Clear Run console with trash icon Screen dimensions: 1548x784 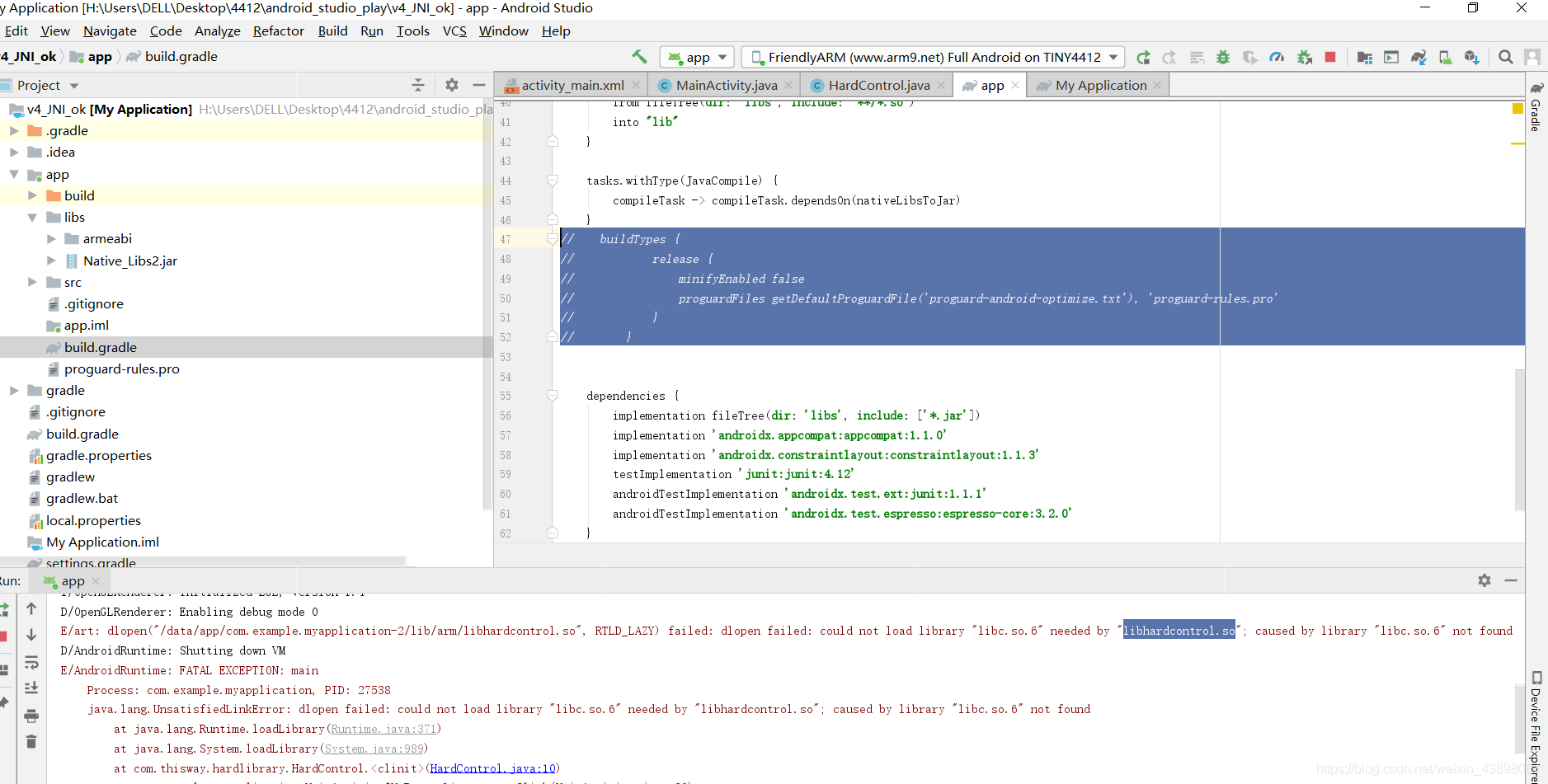(31, 742)
